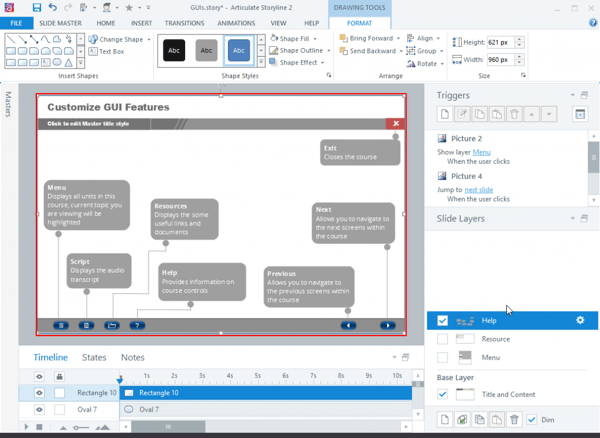
Task: Click the Width input field
Action: point(501,59)
